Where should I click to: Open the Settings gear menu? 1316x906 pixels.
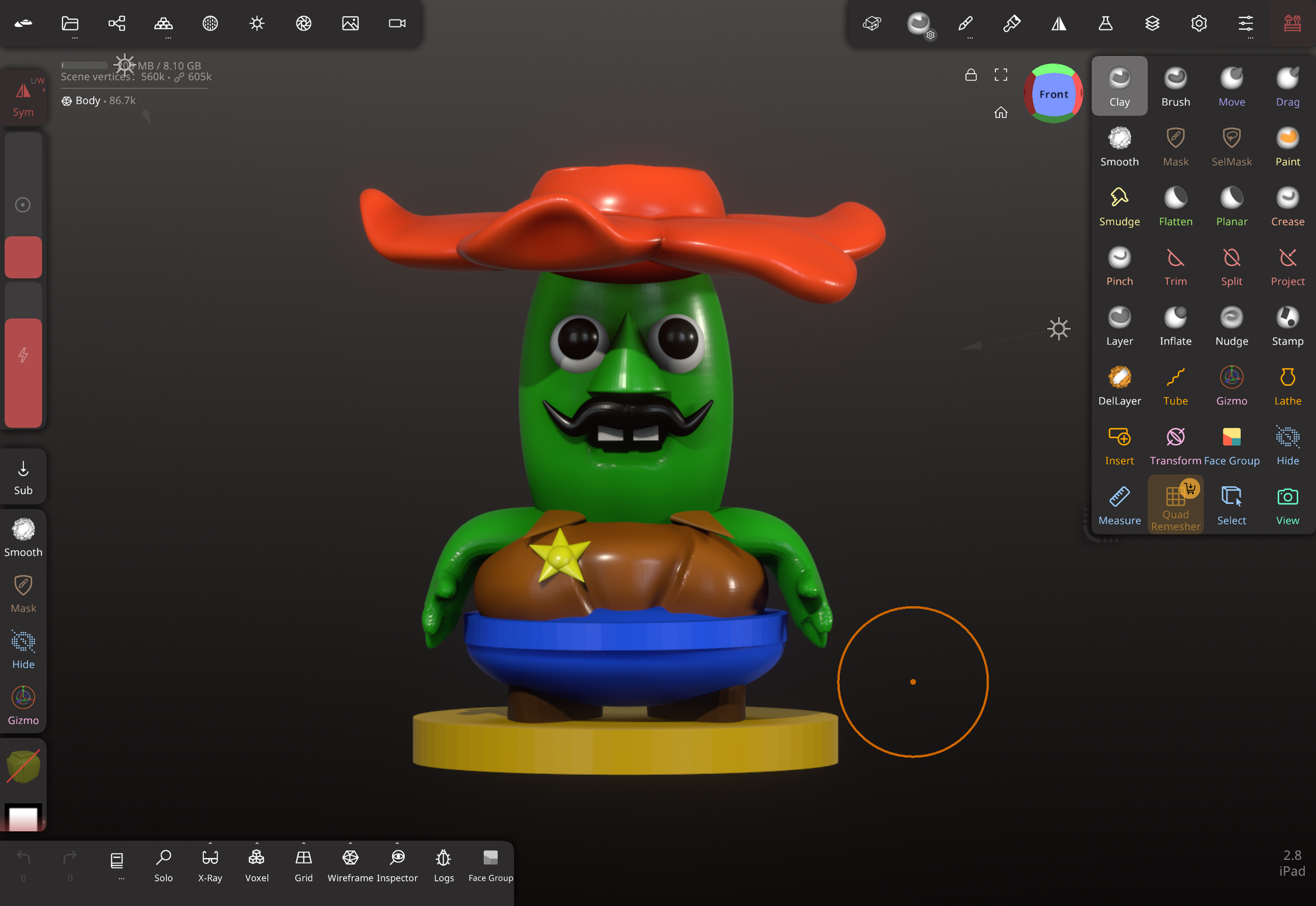[1199, 23]
